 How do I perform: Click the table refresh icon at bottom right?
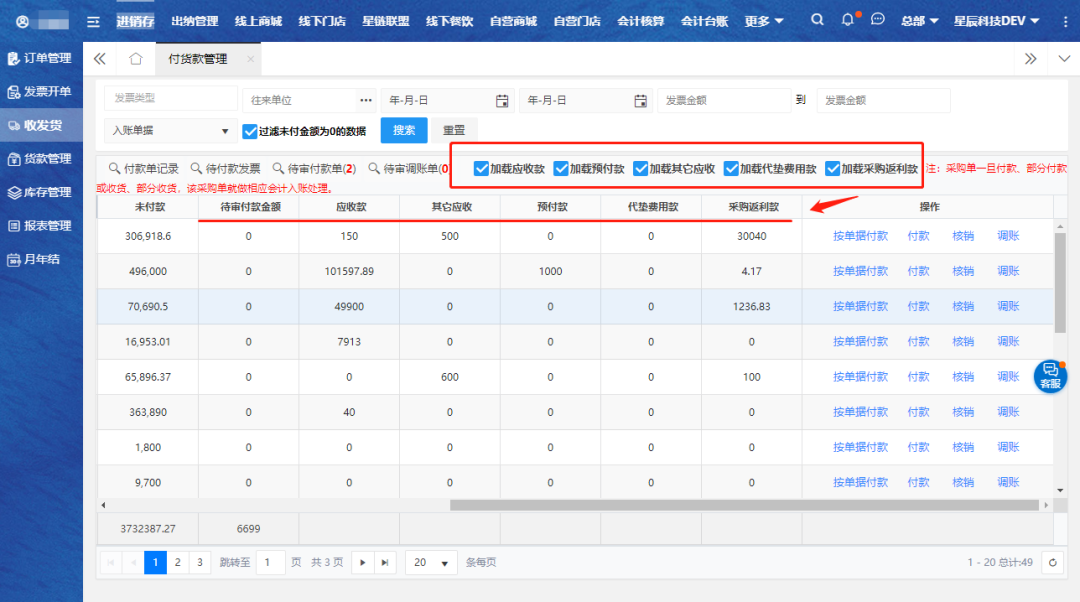1052,563
